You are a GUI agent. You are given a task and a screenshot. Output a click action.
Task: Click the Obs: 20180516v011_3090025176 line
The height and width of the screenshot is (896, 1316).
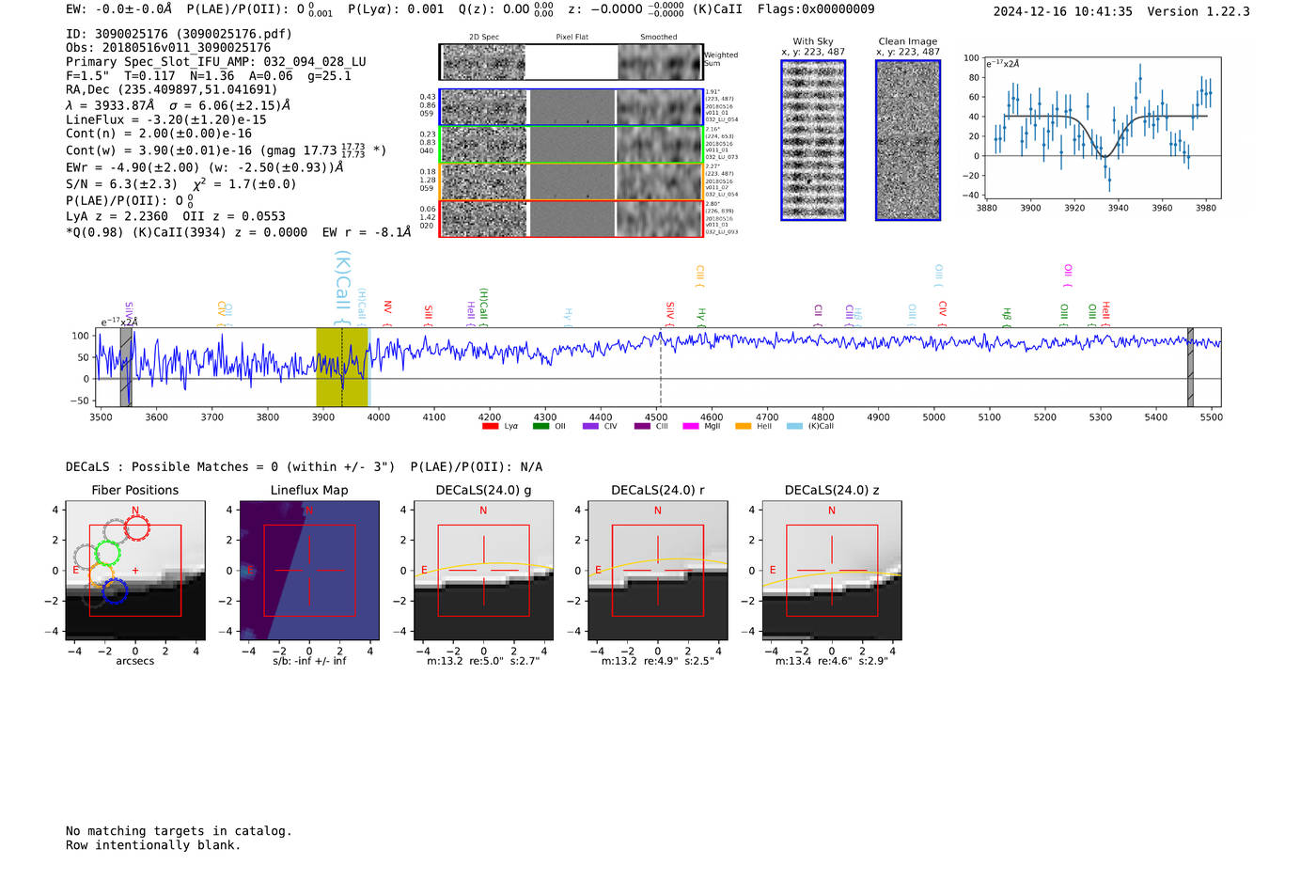168,48
